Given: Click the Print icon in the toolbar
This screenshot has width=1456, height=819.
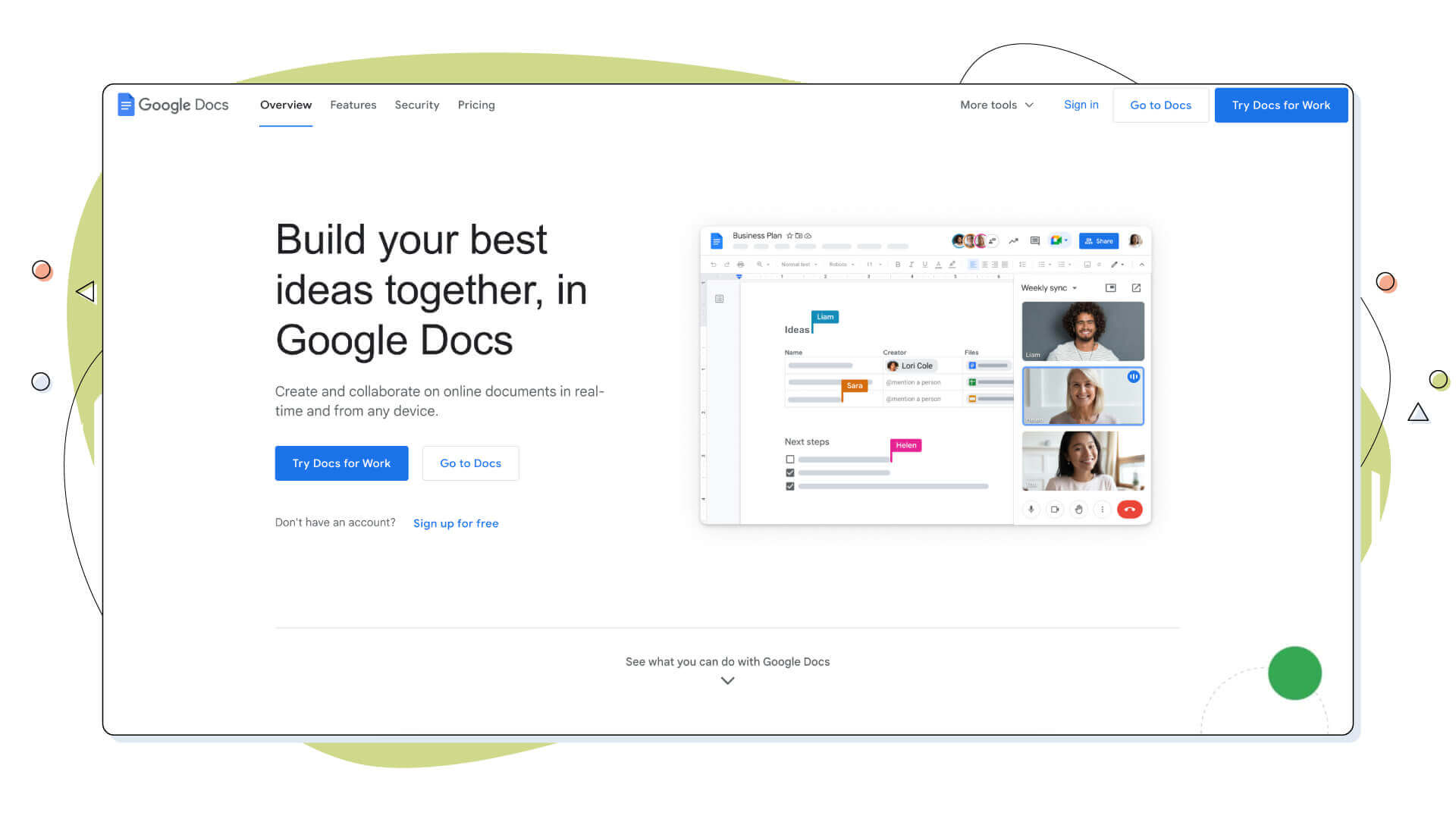Looking at the screenshot, I should pyautogui.click(x=740, y=265).
